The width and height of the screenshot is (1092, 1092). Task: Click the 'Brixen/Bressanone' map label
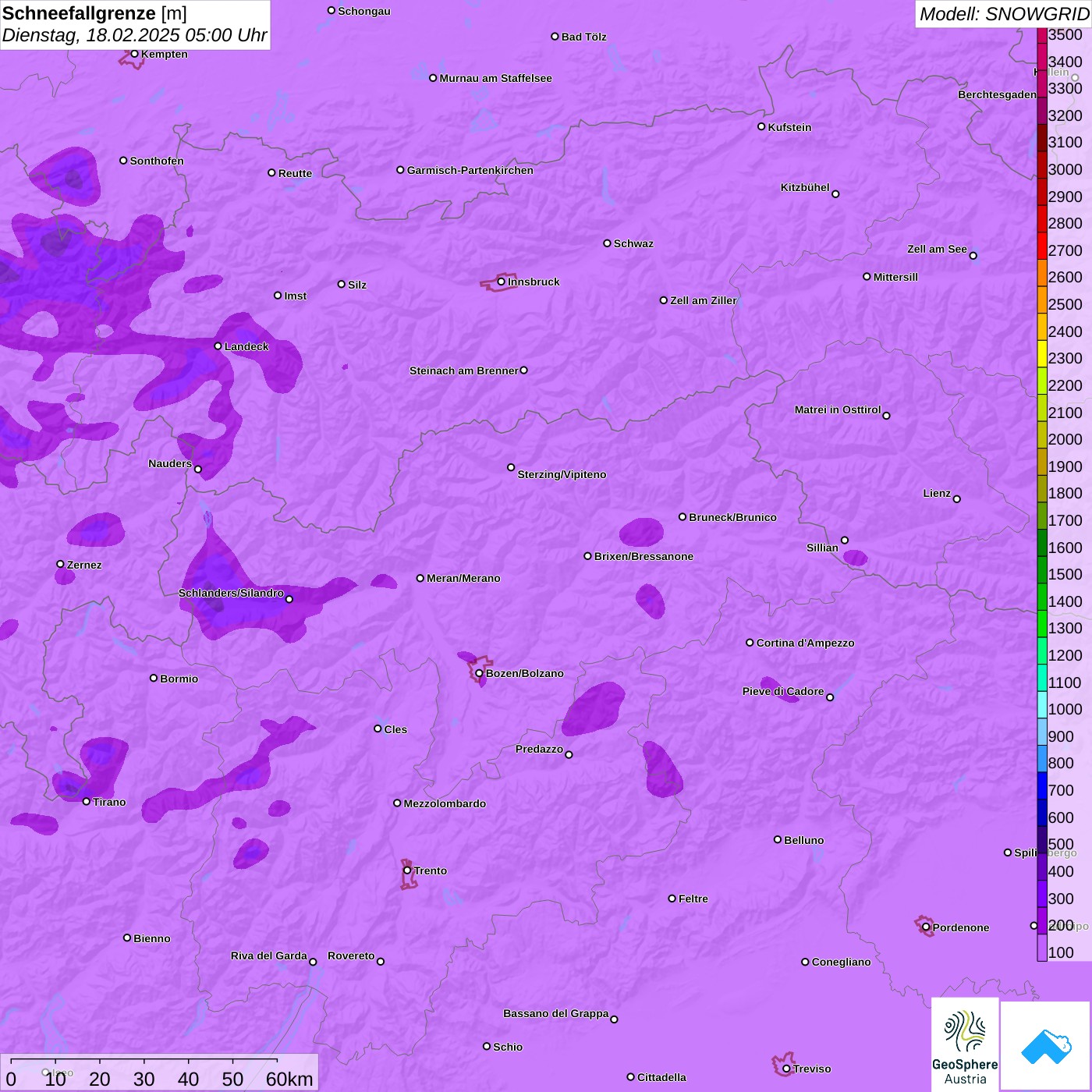[643, 556]
